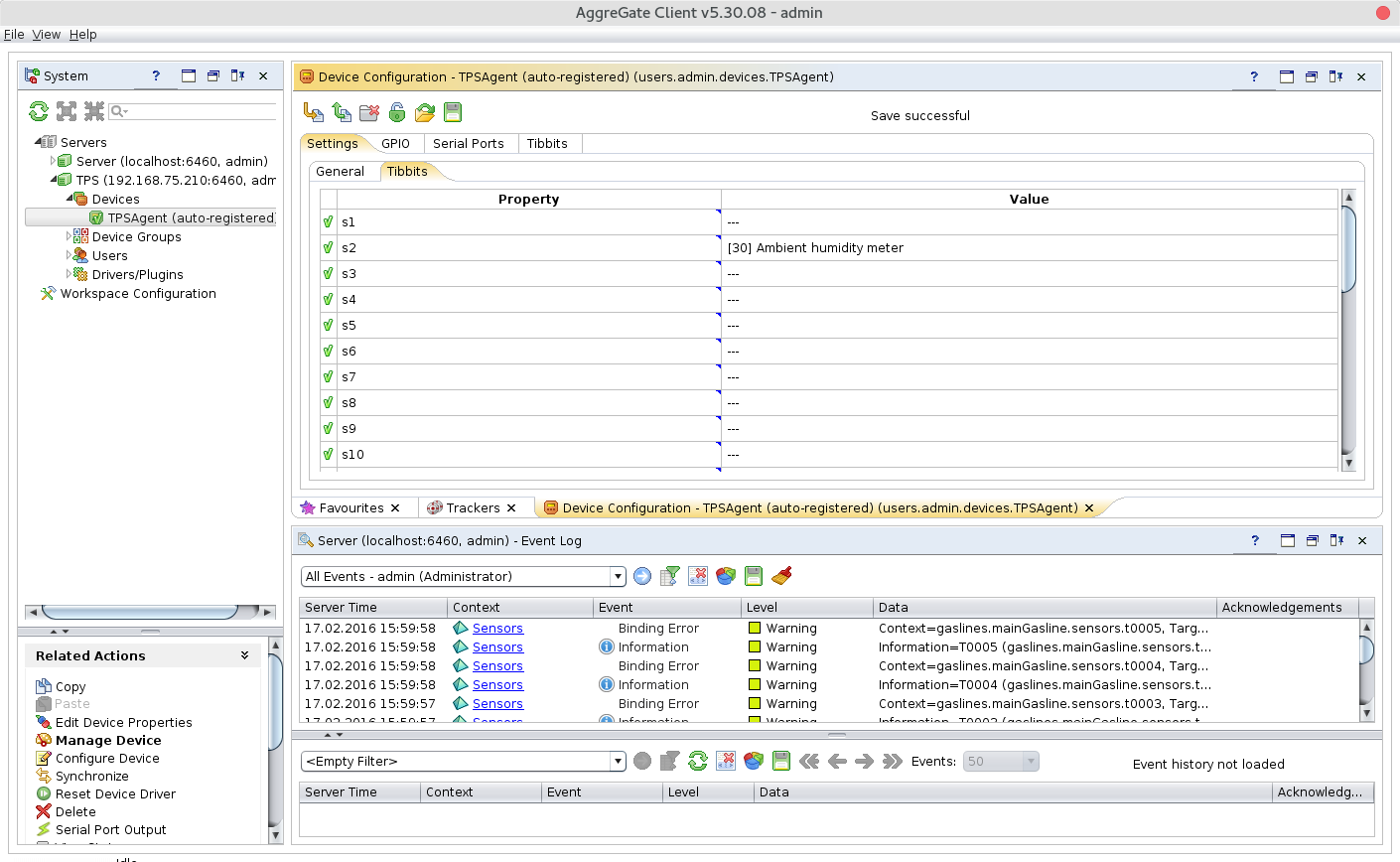The image size is (1400, 862).
Task: Open the View menu
Action: 47,34
